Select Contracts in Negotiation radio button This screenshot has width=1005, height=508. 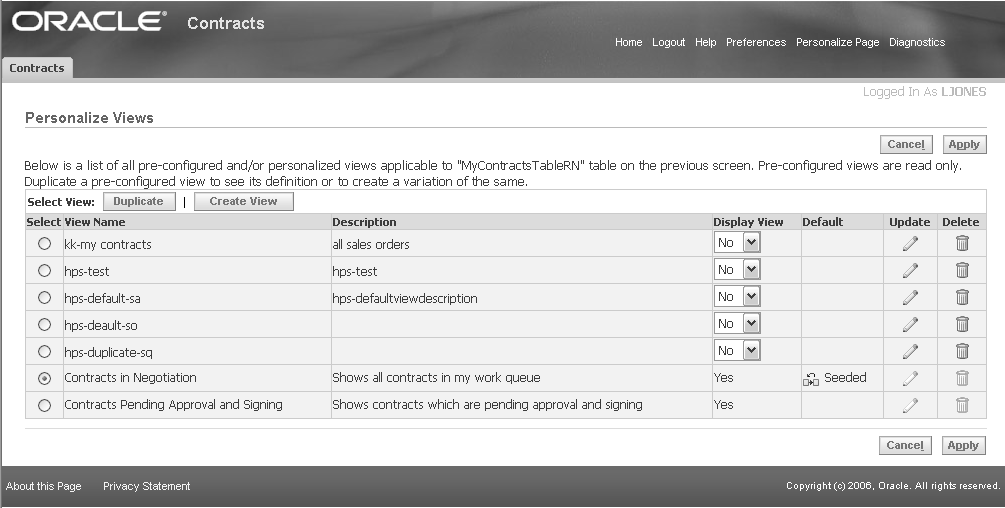(x=44, y=379)
